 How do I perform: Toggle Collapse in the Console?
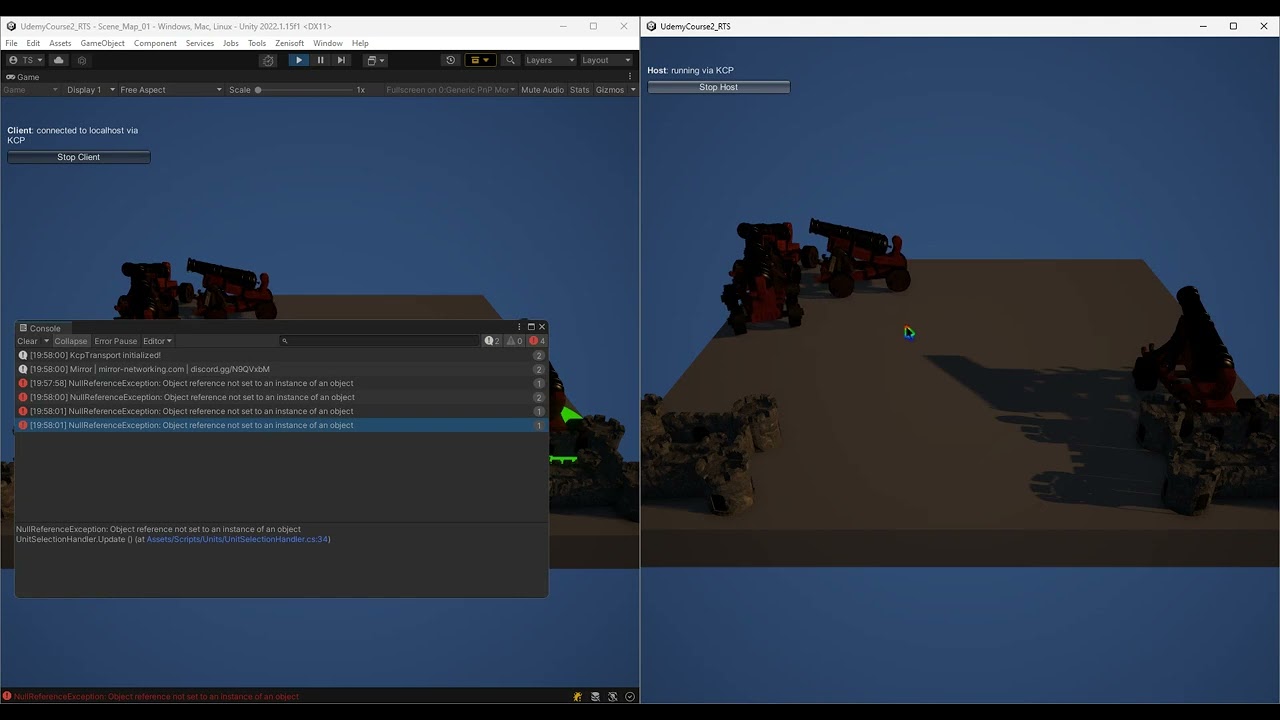[71, 341]
